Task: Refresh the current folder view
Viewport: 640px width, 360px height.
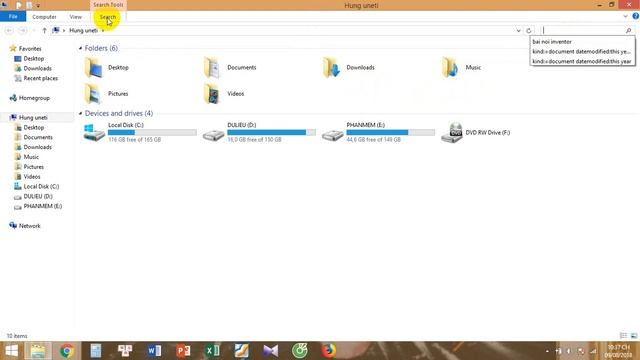Action: point(529,31)
